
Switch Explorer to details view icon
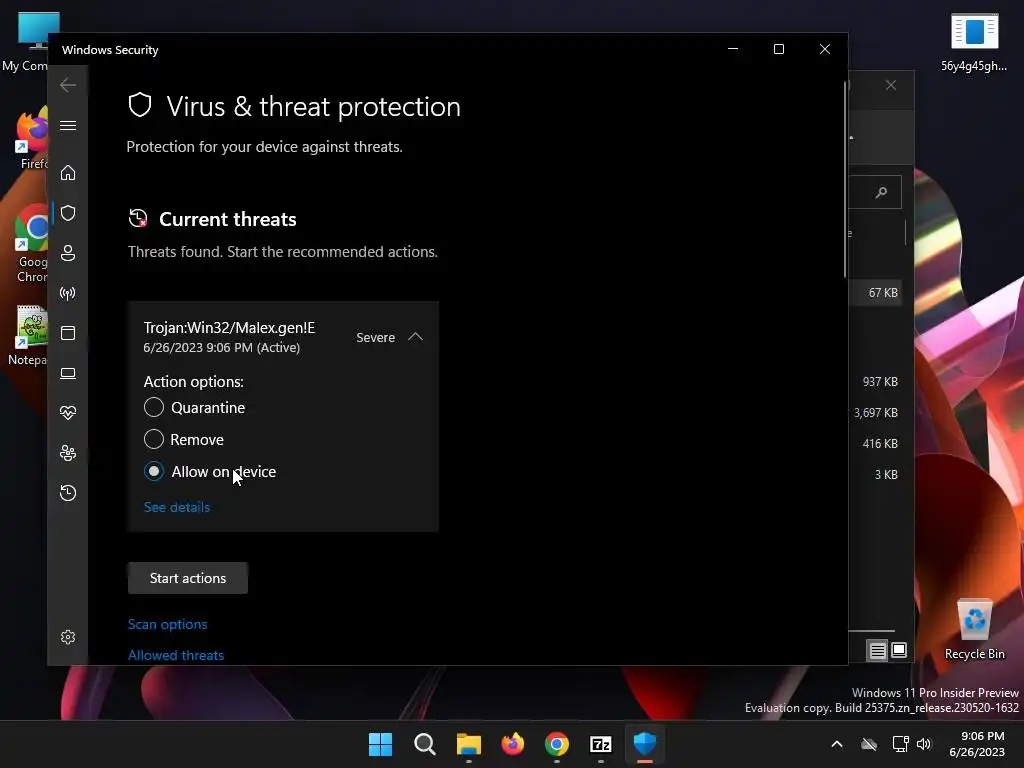(877, 650)
